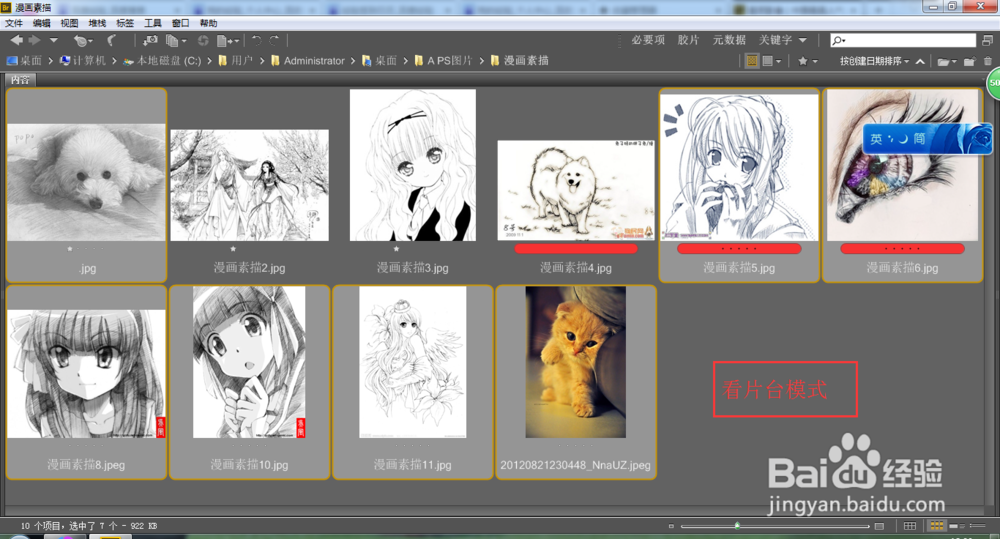Go forward using the forward arrow
The height and width of the screenshot is (539, 1000).
(x=34, y=40)
